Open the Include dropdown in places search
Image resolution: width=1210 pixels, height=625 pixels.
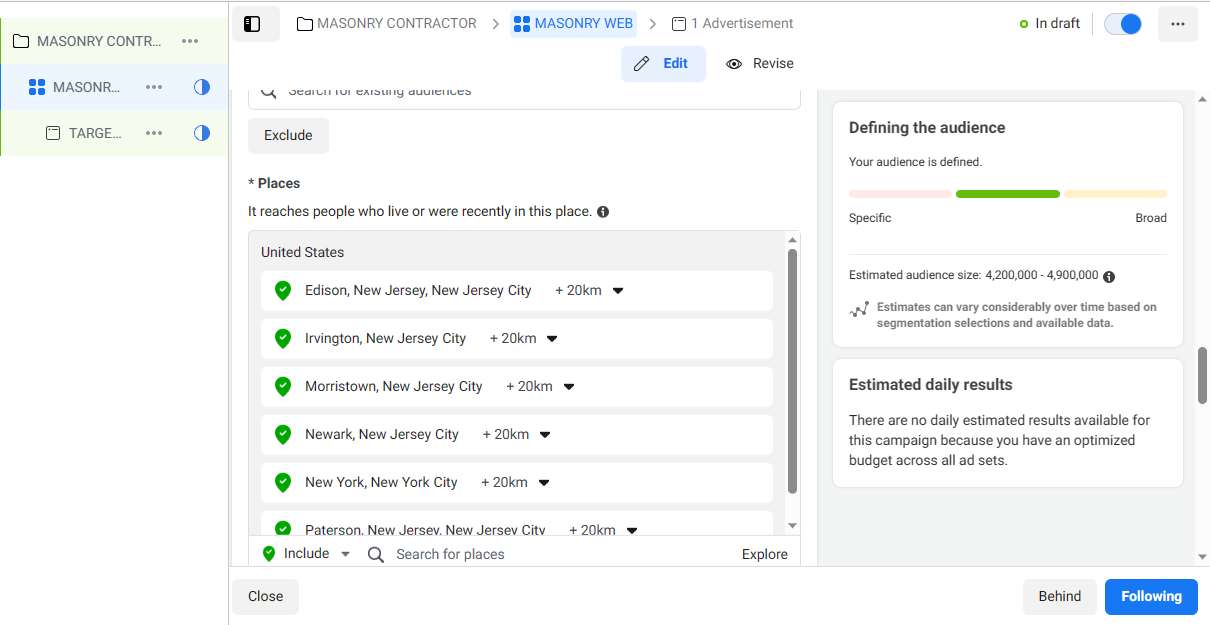345,554
